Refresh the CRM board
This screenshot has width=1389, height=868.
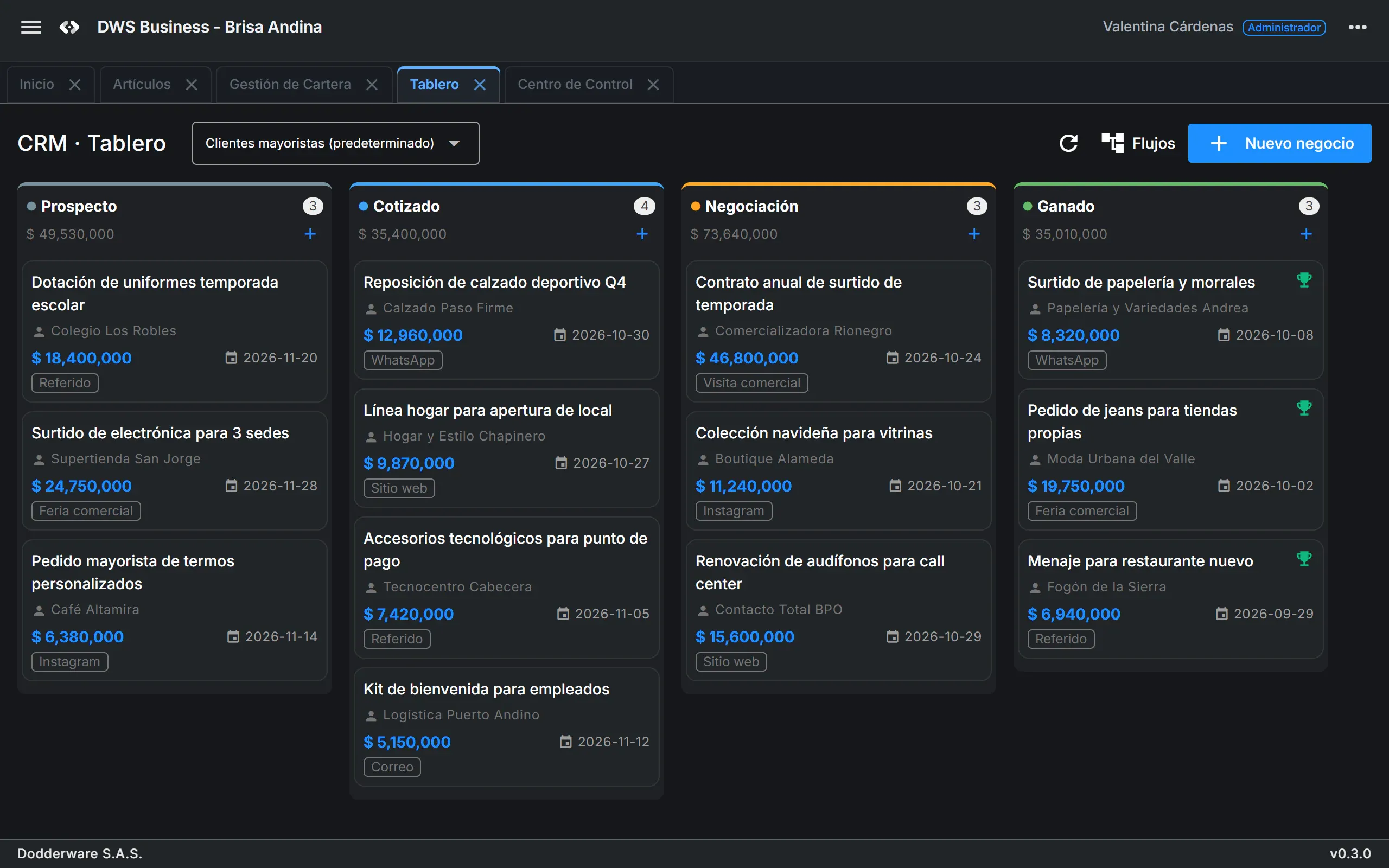1068,143
